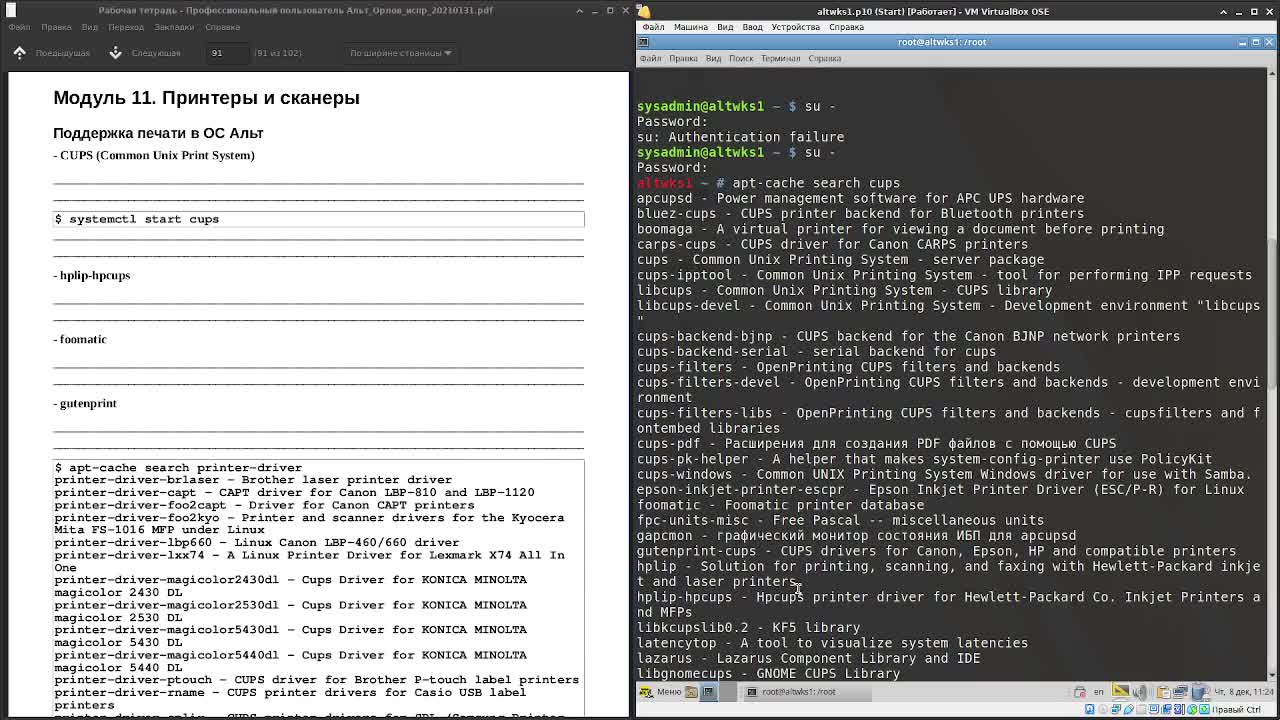
Task: Click su: Authentication failure line
Action: pos(740,137)
